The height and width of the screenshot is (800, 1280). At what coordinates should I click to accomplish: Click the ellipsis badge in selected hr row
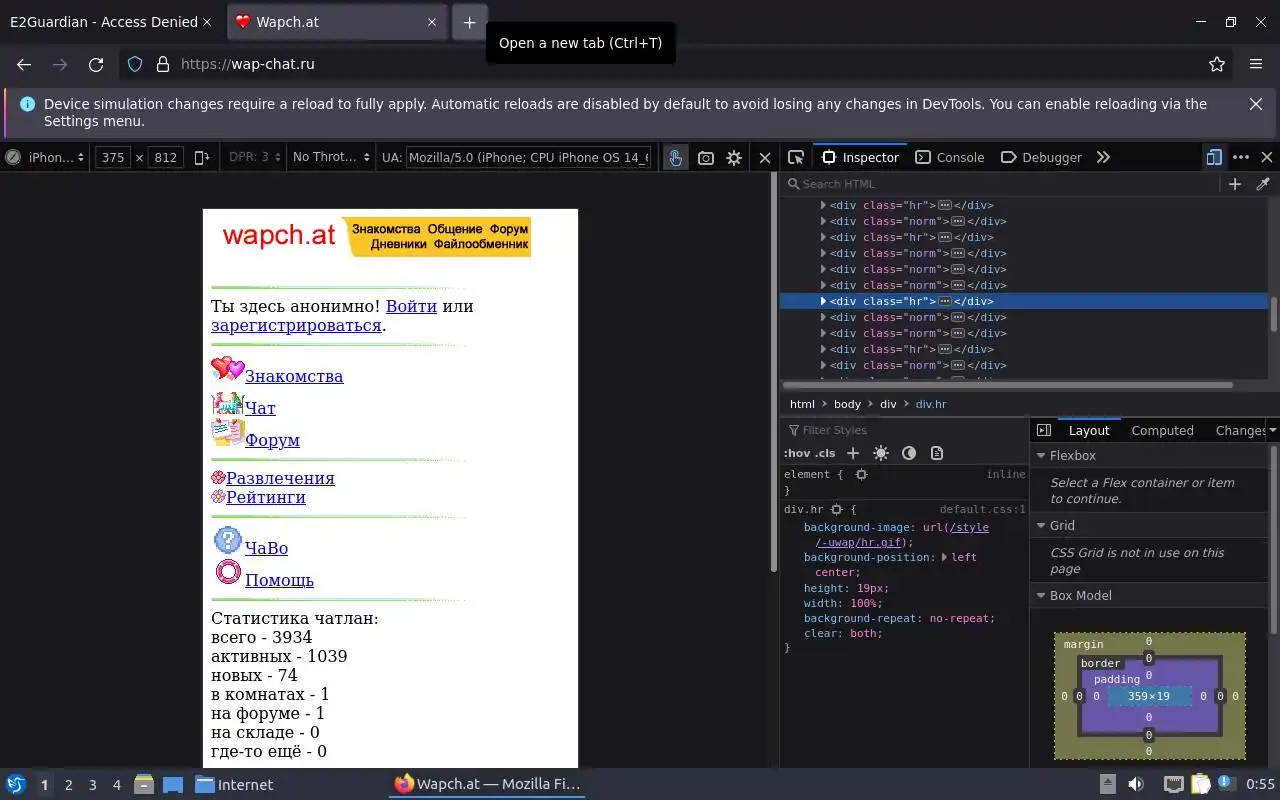point(944,301)
